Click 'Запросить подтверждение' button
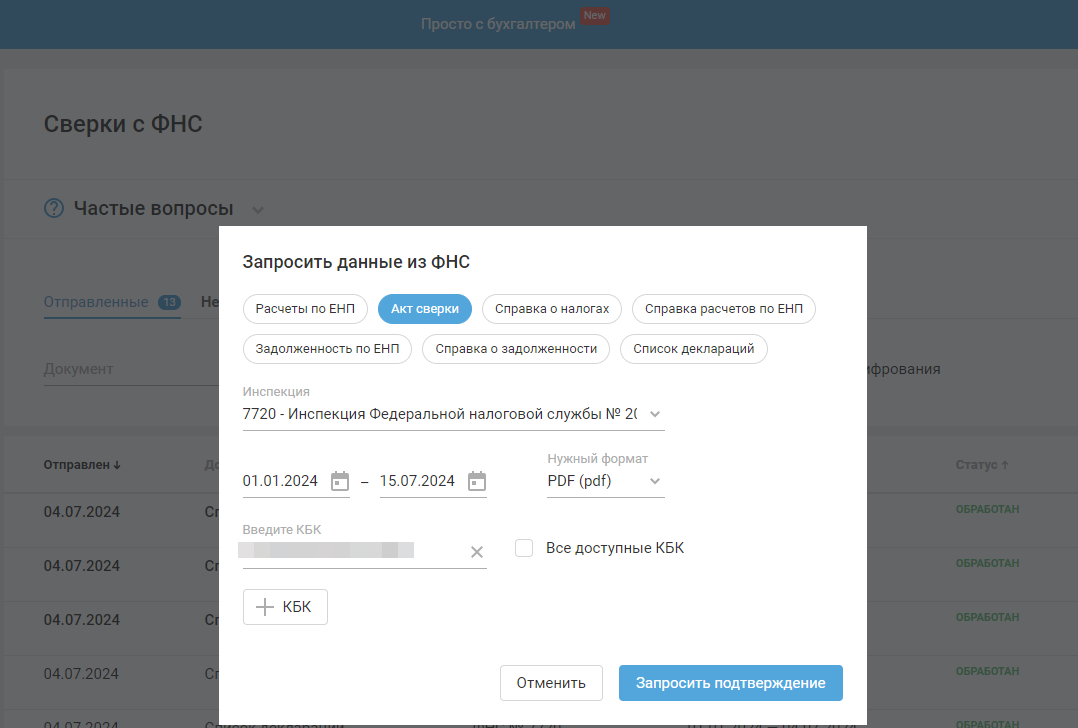 (x=730, y=683)
